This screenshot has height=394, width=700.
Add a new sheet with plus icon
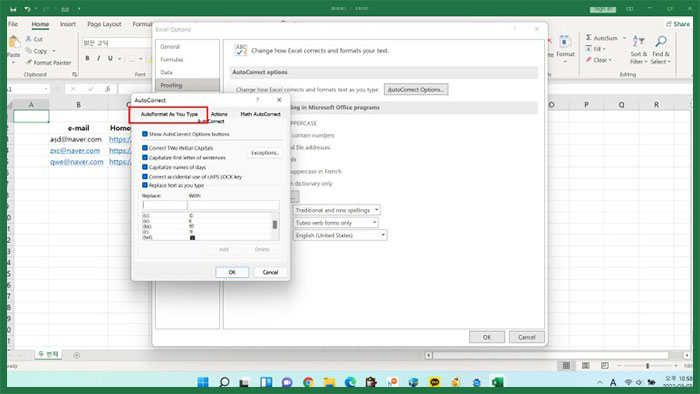(76, 355)
